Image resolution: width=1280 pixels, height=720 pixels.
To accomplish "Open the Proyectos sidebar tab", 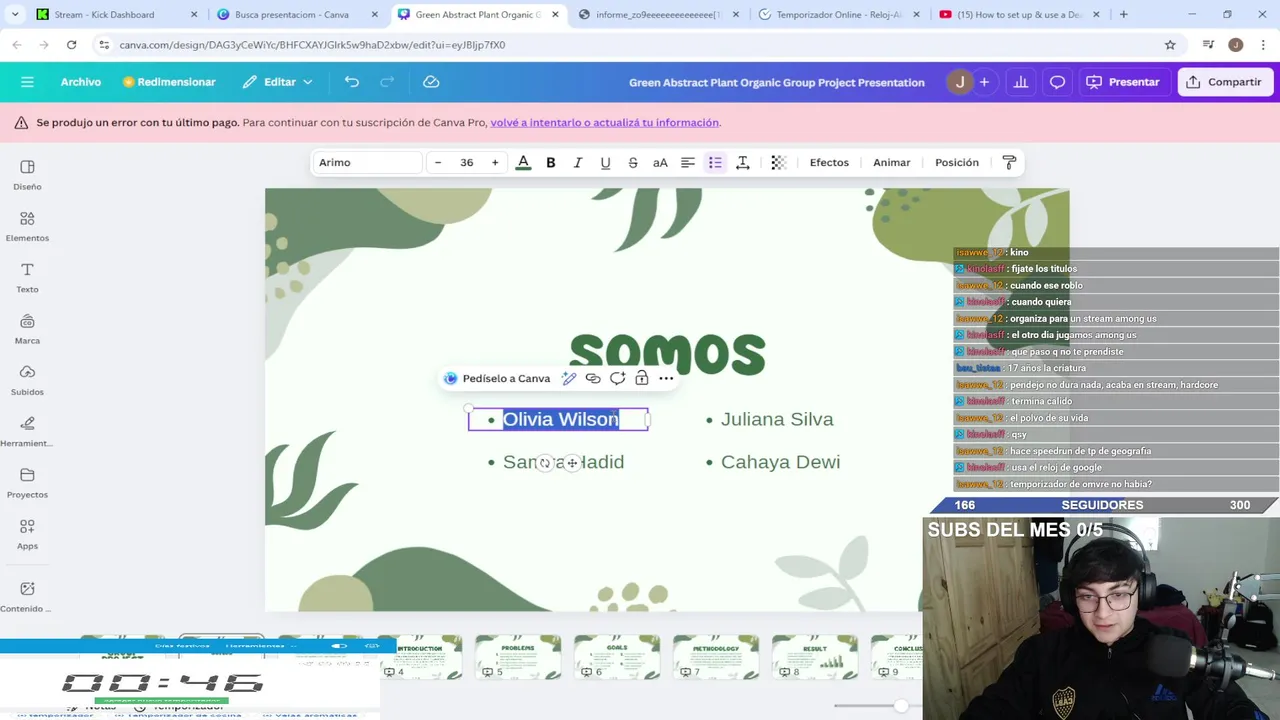I will click(27, 483).
